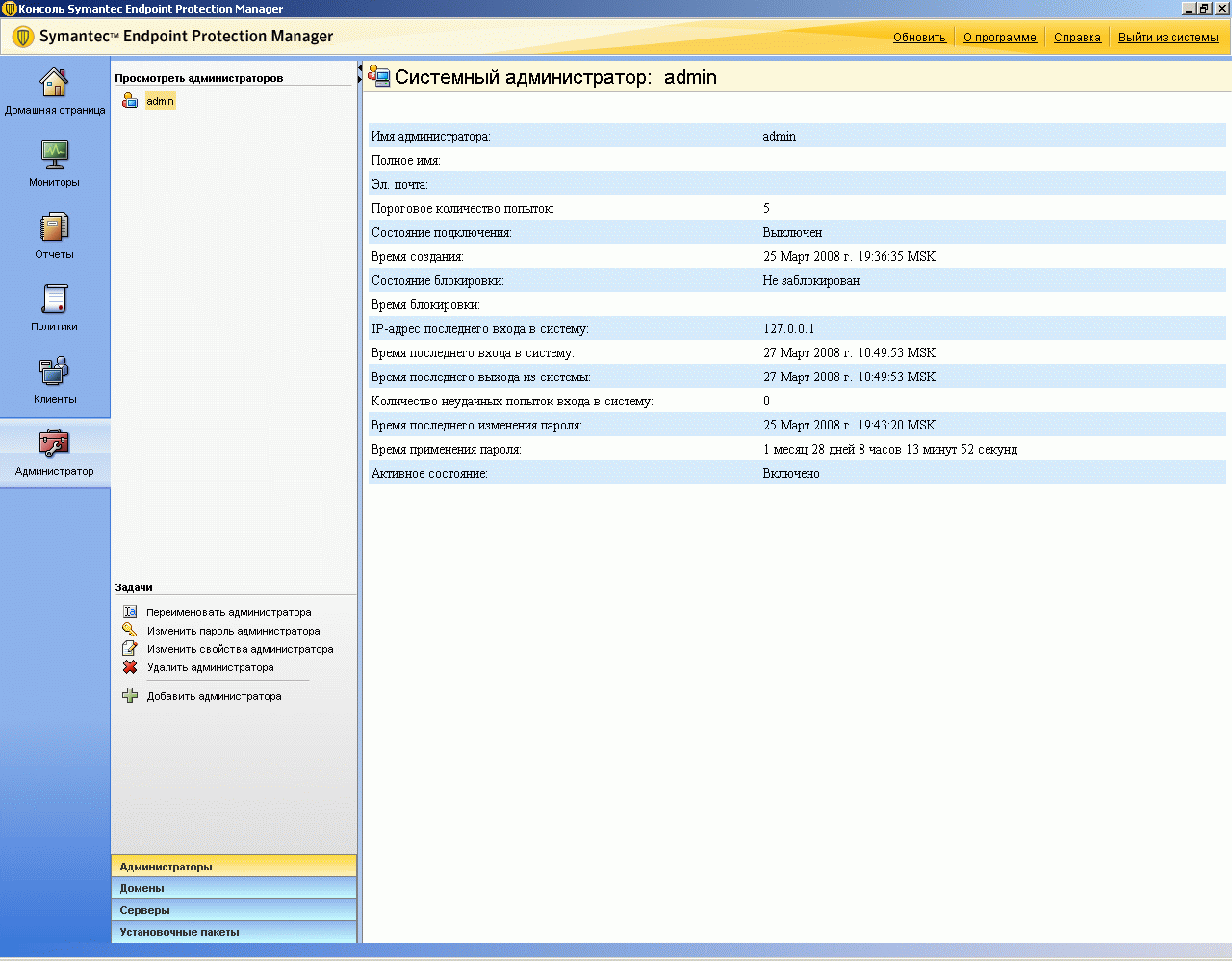Minimize the Symantec console window
Screen dimensions: 1232x961
1190,9
